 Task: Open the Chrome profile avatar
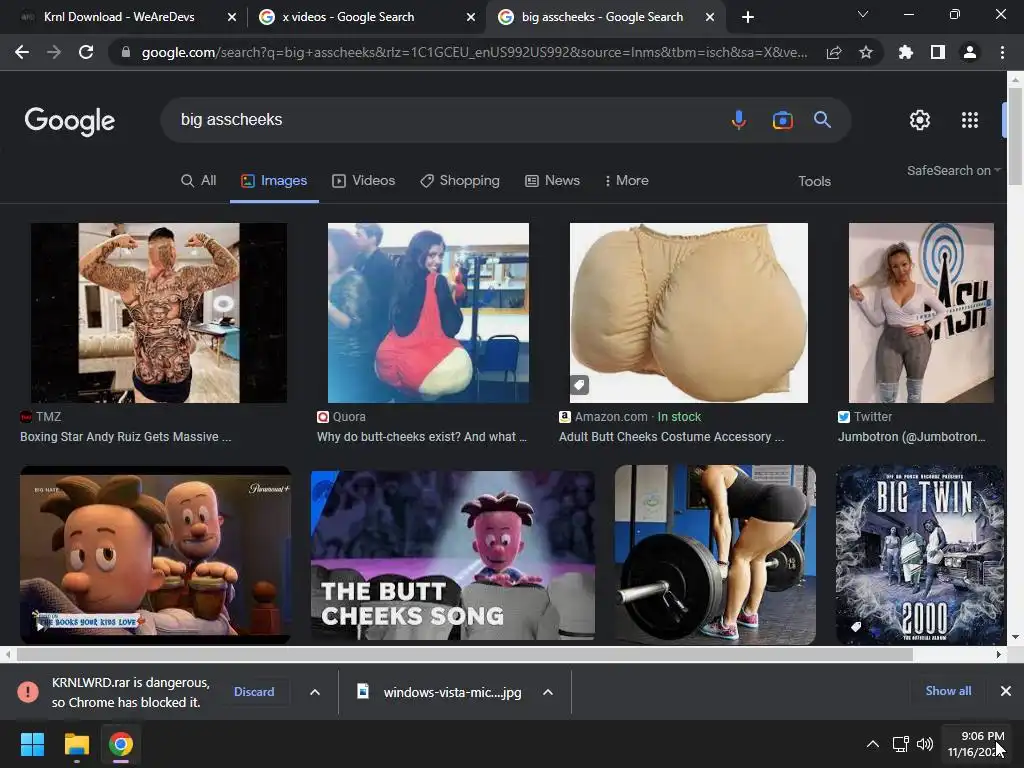970,52
